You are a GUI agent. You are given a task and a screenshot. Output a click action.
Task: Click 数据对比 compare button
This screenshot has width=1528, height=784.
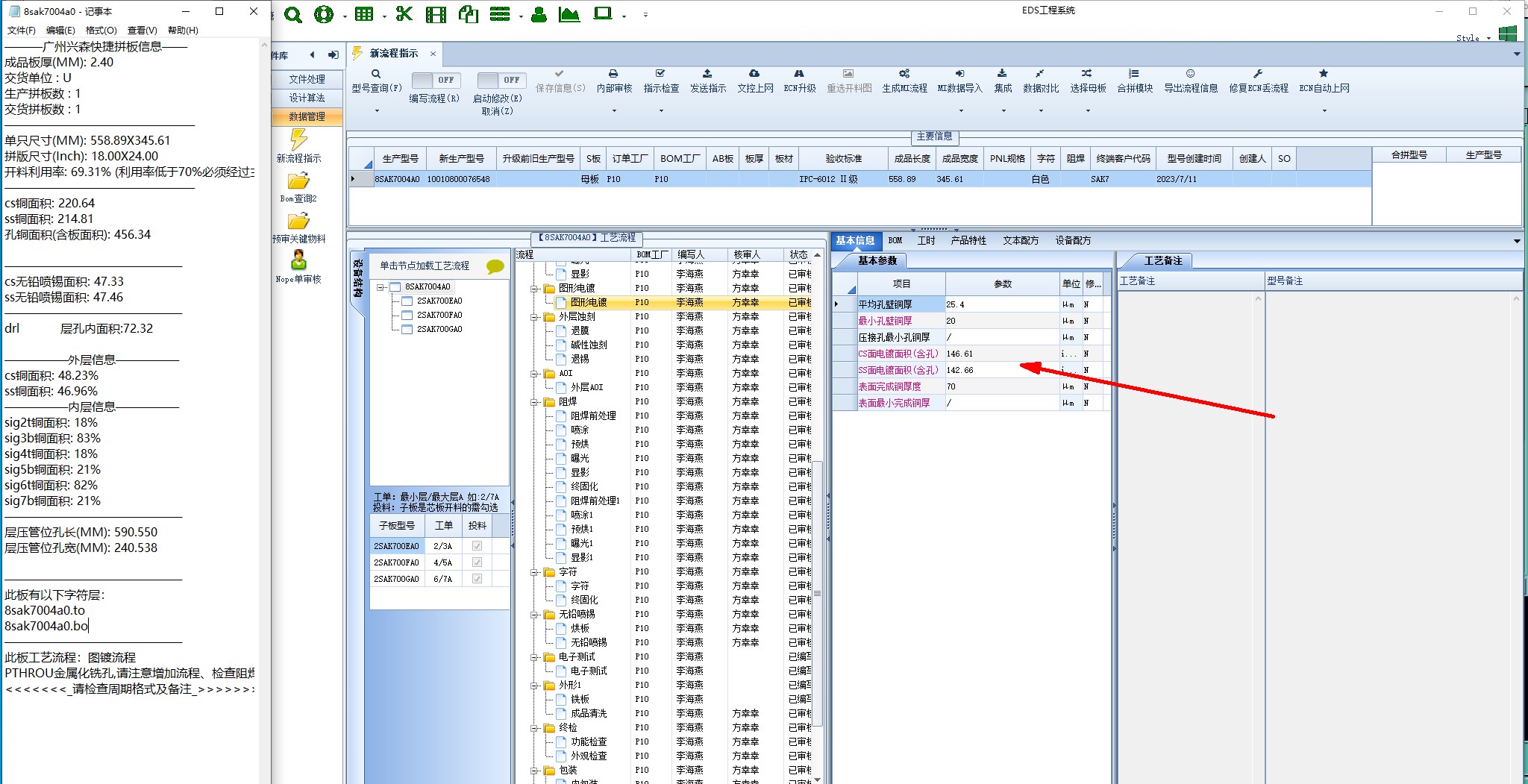pos(1041,81)
